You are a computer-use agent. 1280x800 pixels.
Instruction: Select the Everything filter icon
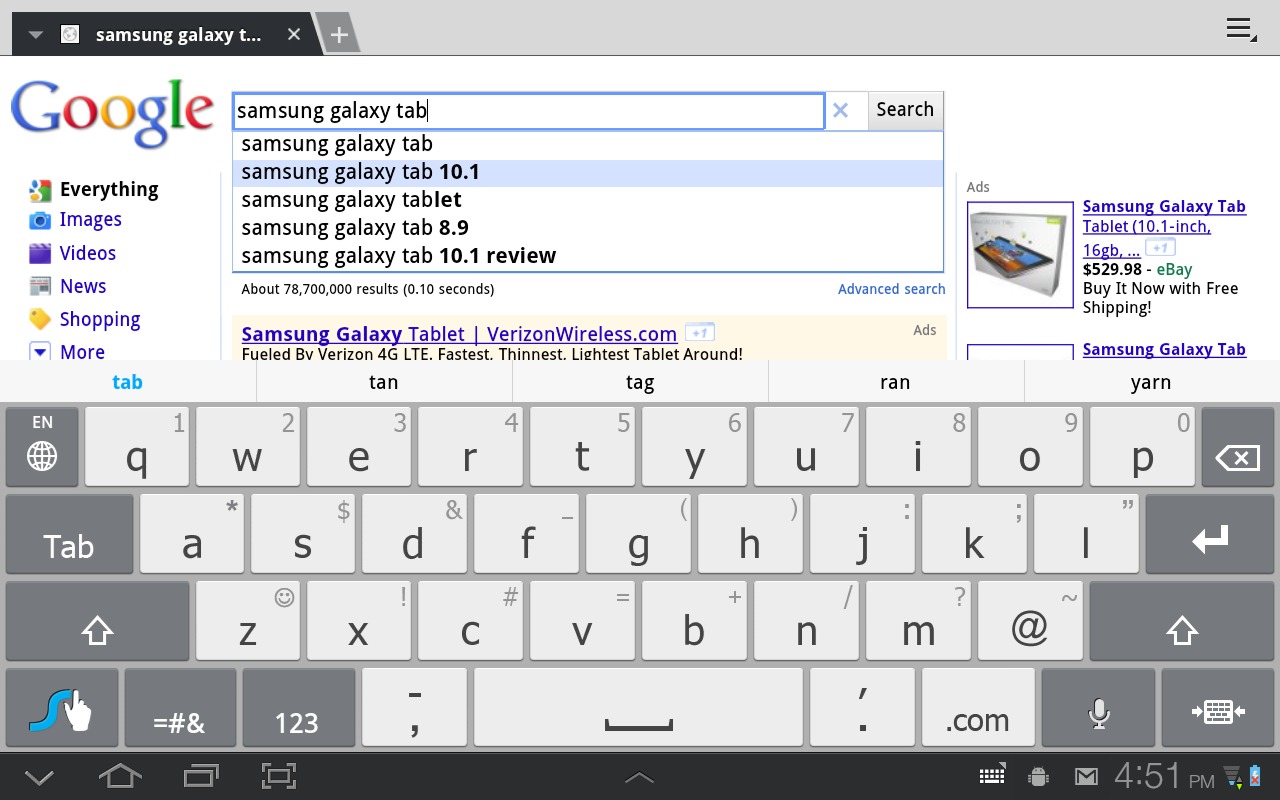pos(40,191)
